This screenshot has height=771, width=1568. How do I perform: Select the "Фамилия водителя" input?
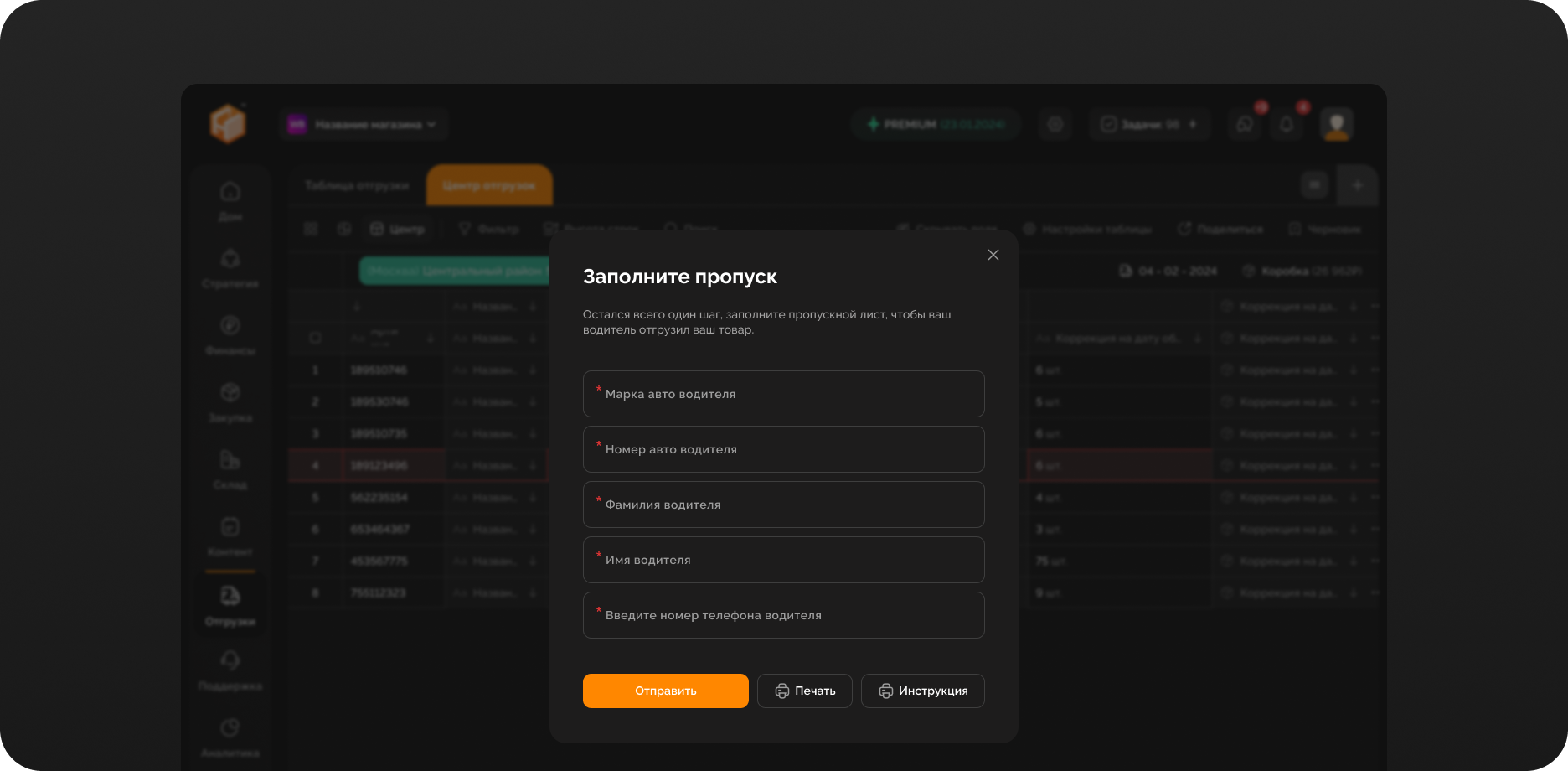pos(783,505)
